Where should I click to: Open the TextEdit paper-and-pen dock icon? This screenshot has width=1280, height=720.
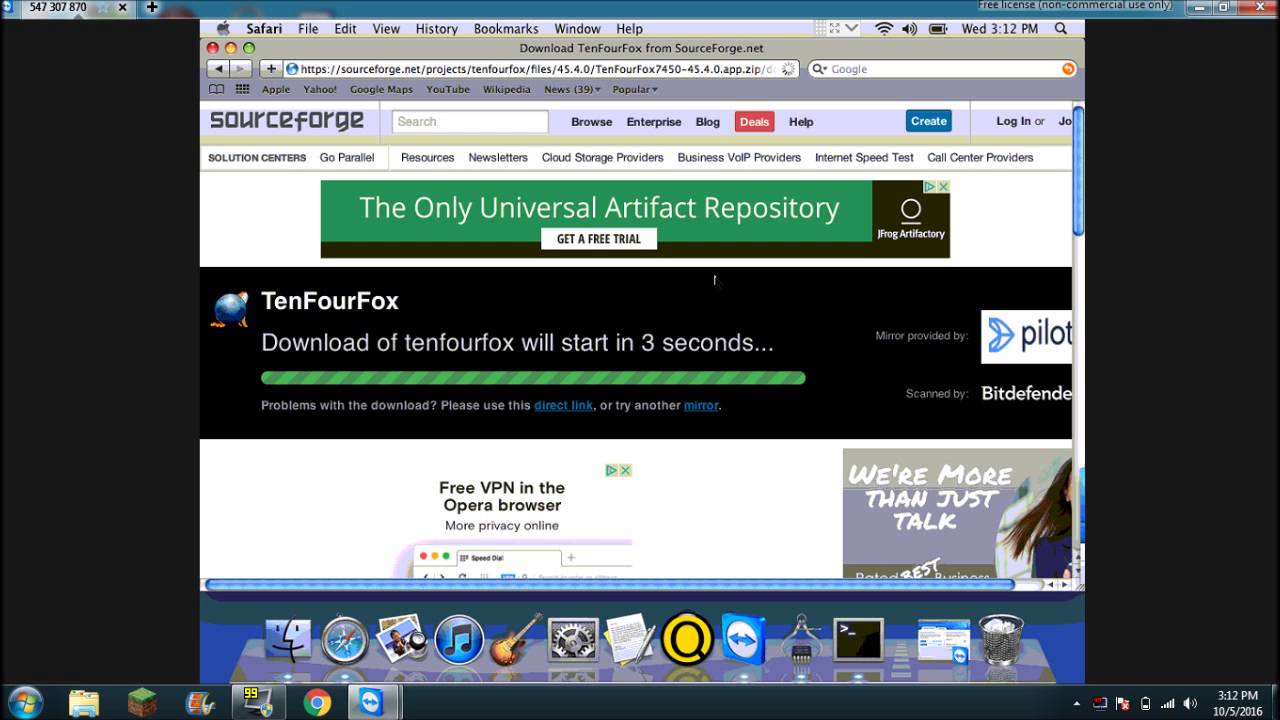(x=630, y=640)
